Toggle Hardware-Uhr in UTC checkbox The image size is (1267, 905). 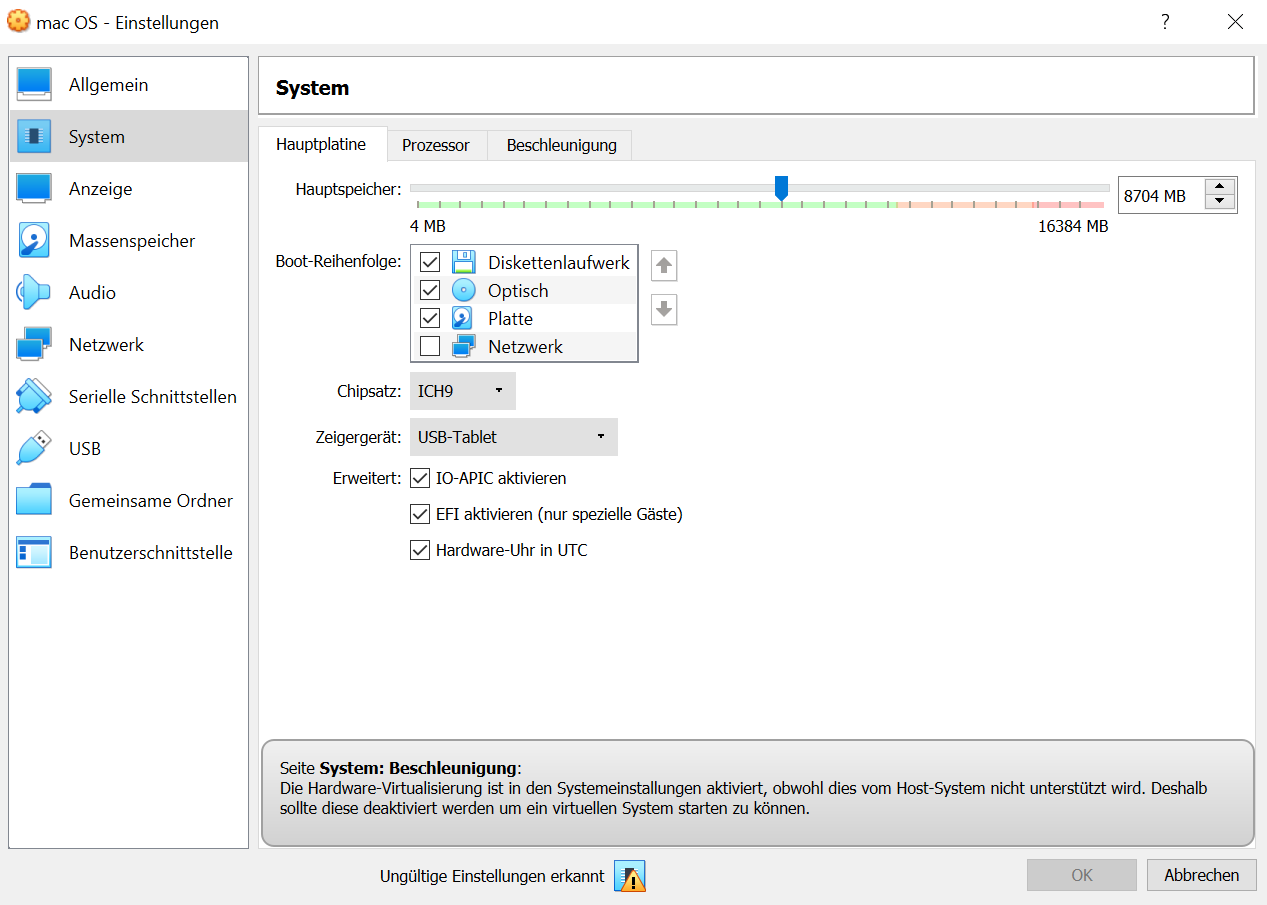(420, 551)
